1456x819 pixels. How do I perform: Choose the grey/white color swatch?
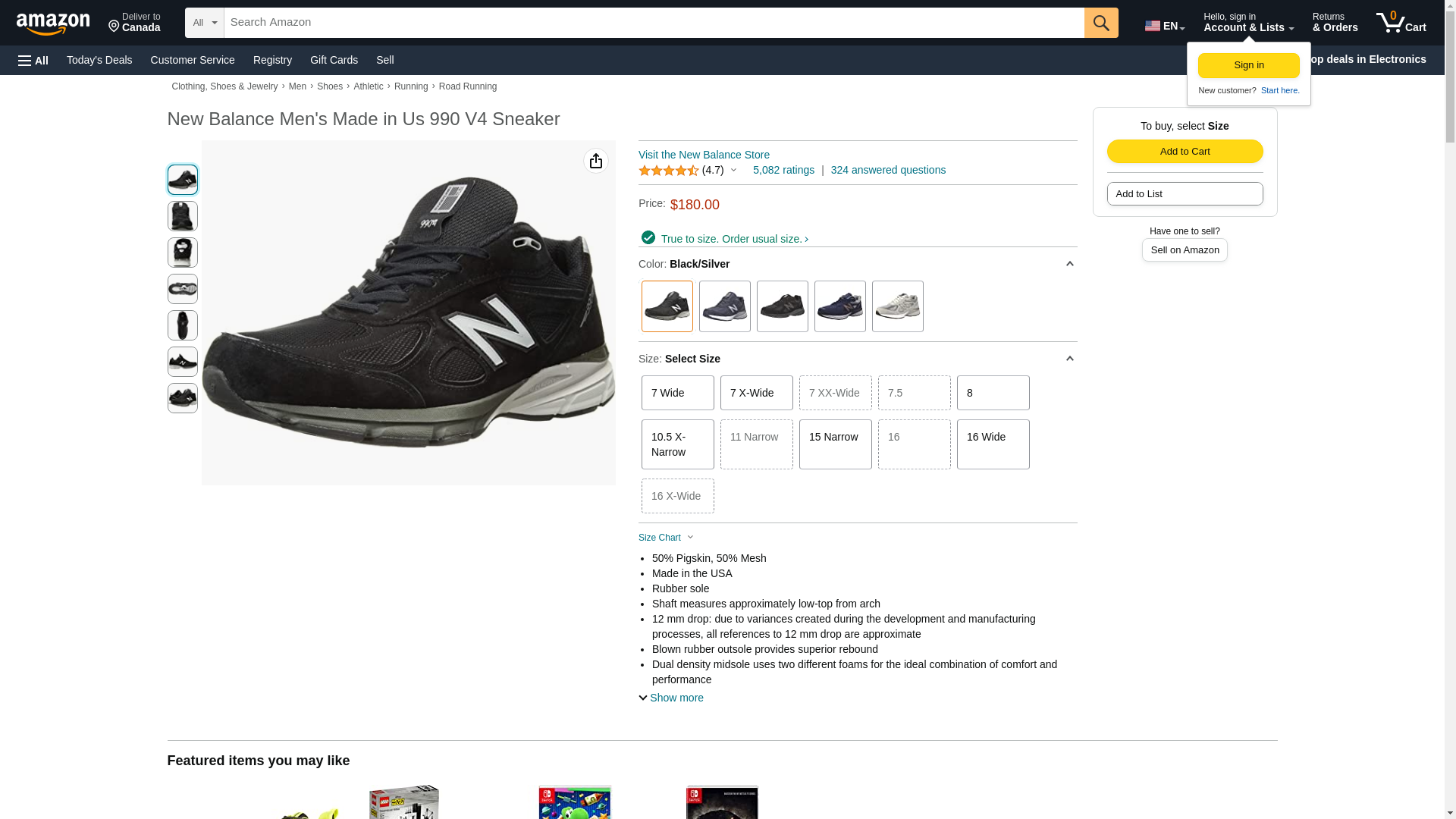pos(897,306)
